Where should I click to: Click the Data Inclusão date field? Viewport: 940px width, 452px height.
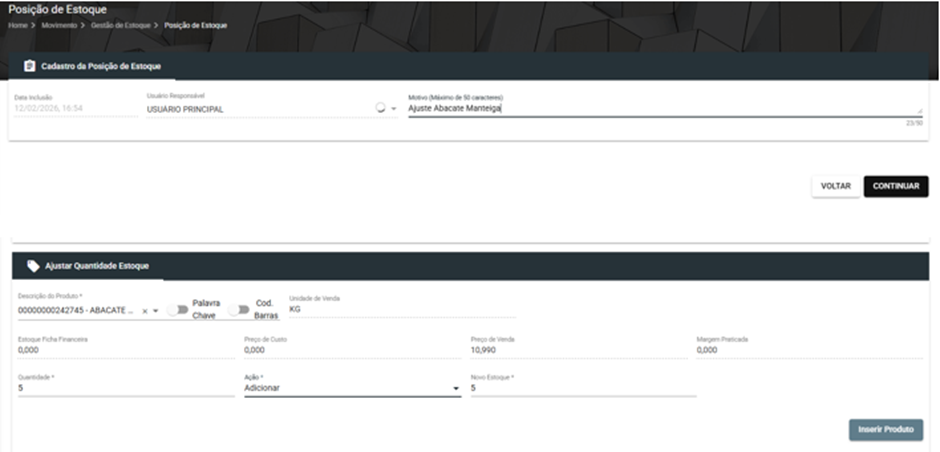tap(76, 109)
